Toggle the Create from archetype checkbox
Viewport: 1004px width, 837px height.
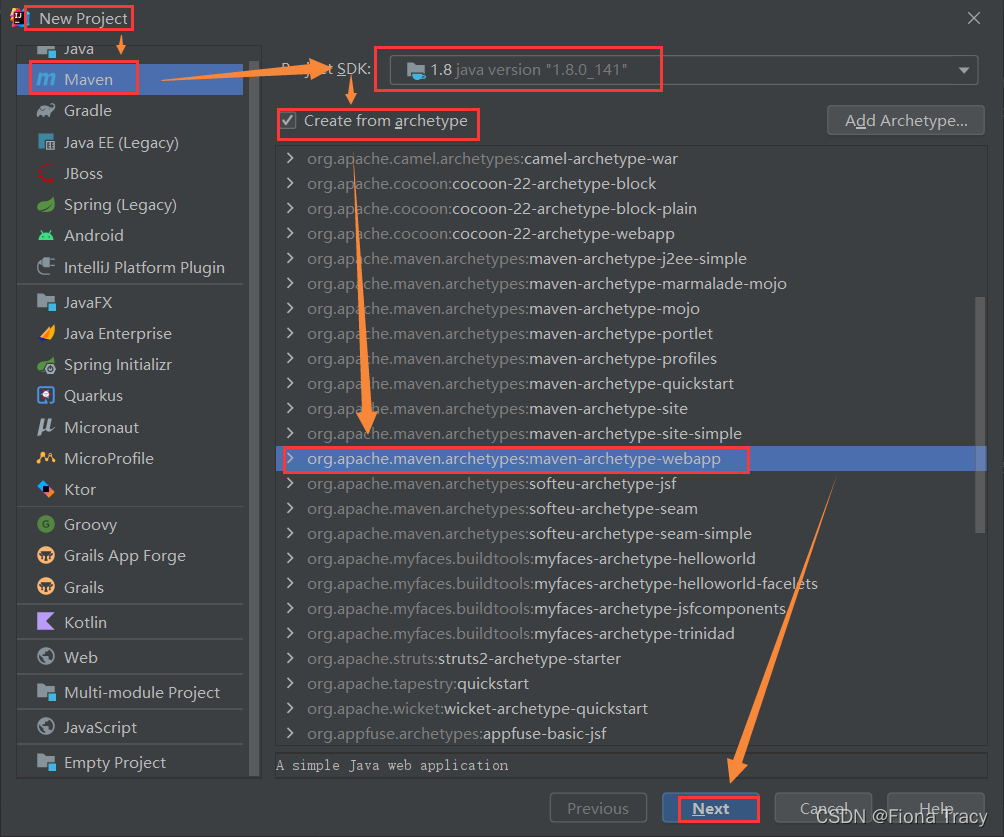coord(288,120)
